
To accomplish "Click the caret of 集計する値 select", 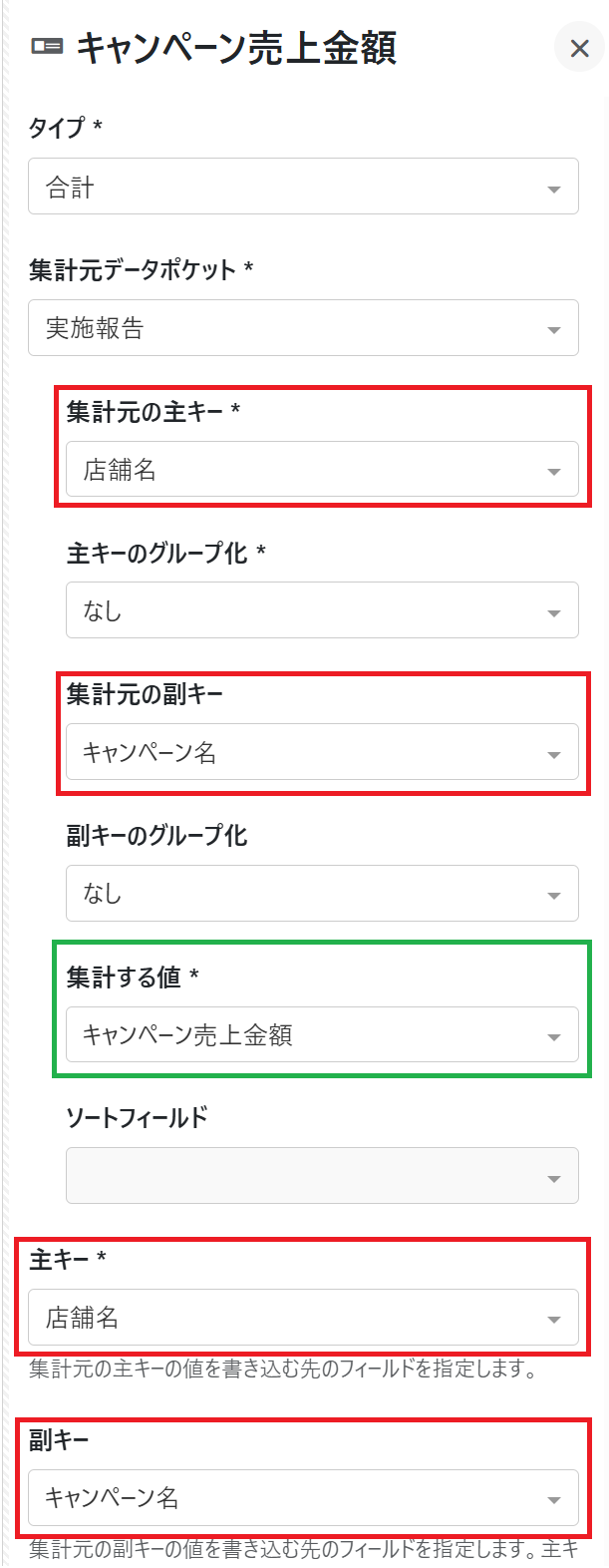I will point(554,1037).
